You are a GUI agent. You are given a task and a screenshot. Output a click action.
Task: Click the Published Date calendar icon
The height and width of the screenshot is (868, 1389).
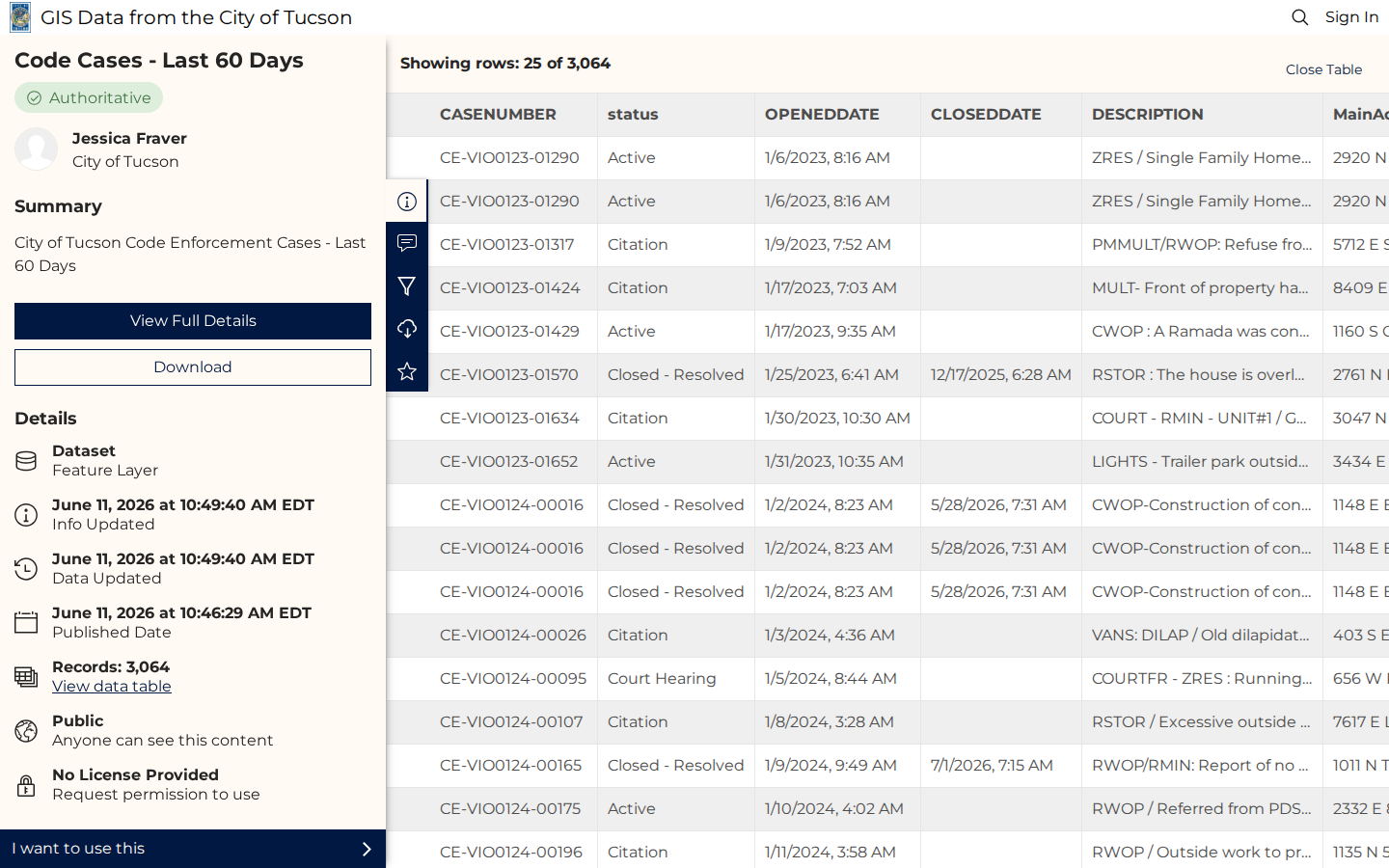(26, 623)
